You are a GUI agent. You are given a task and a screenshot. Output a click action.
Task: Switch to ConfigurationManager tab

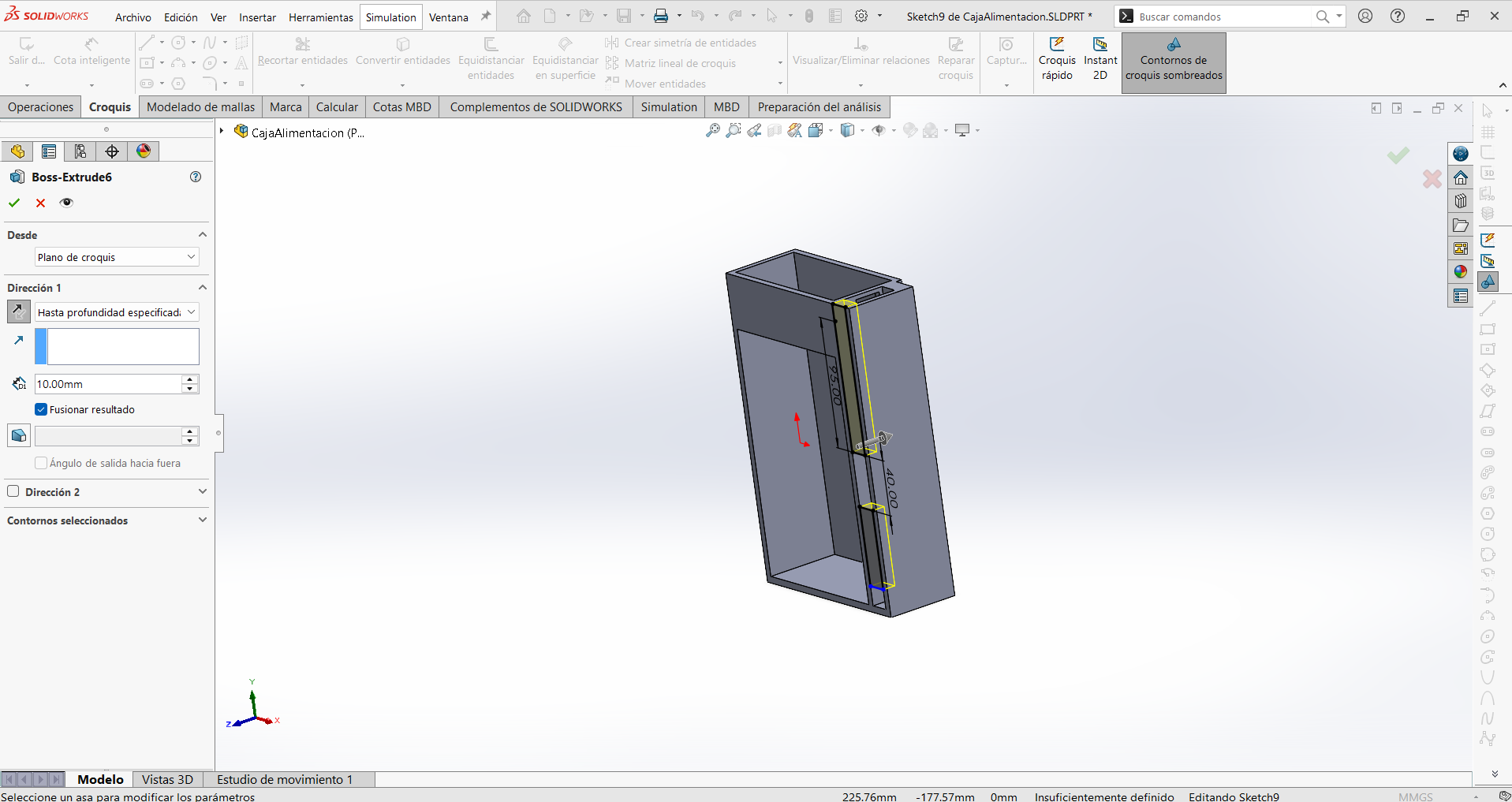[80, 151]
